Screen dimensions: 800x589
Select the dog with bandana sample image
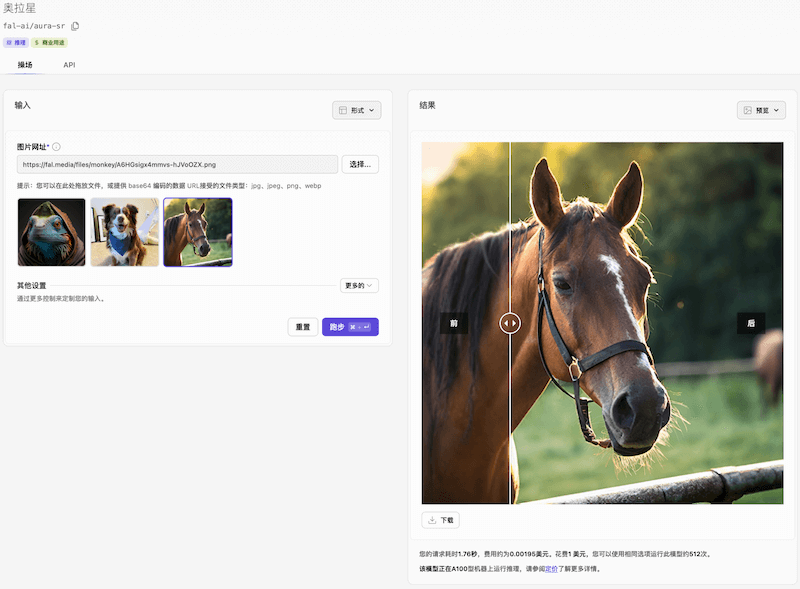tap(124, 232)
